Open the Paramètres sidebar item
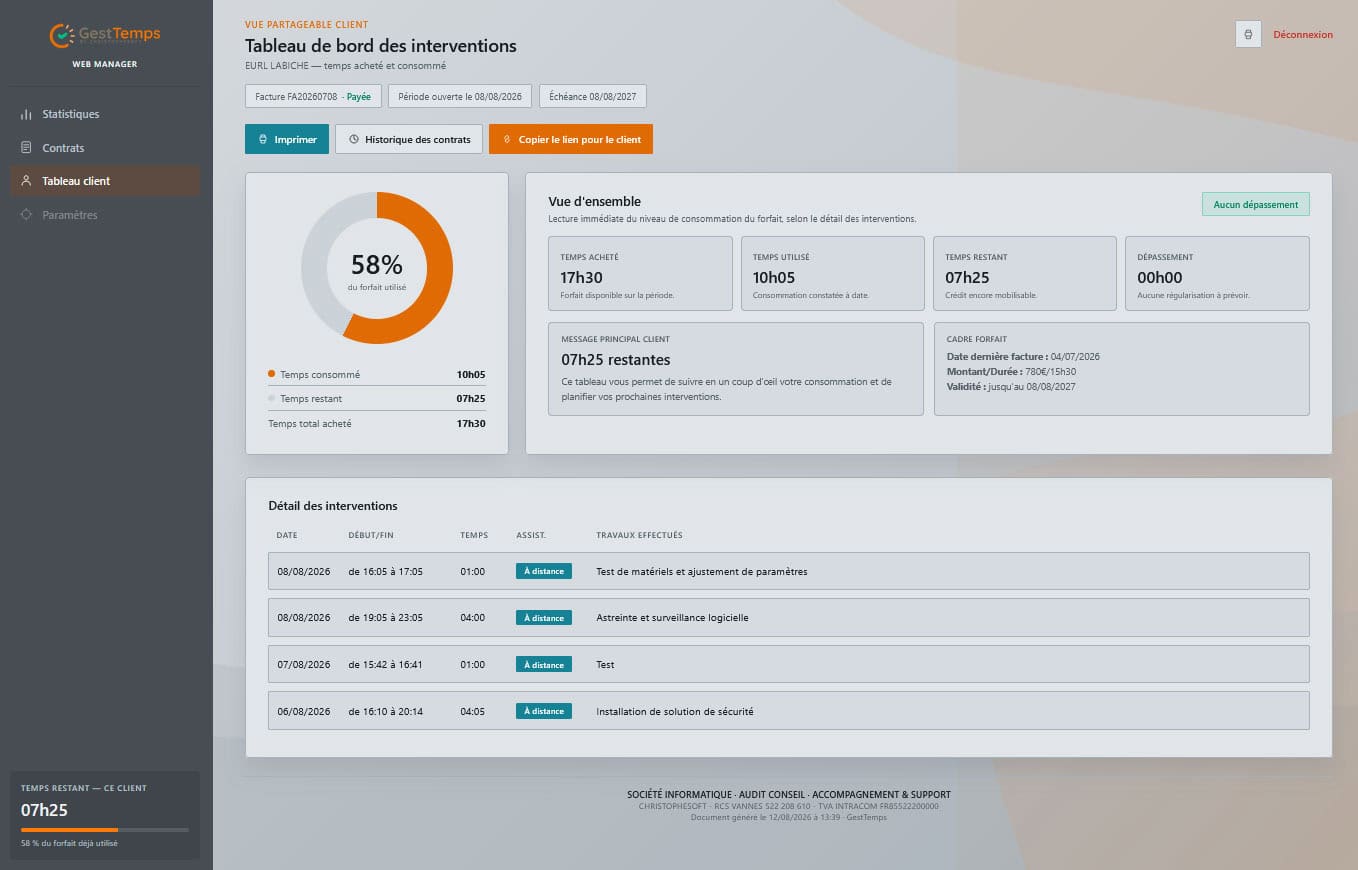This screenshot has width=1358, height=870. tap(105, 215)
